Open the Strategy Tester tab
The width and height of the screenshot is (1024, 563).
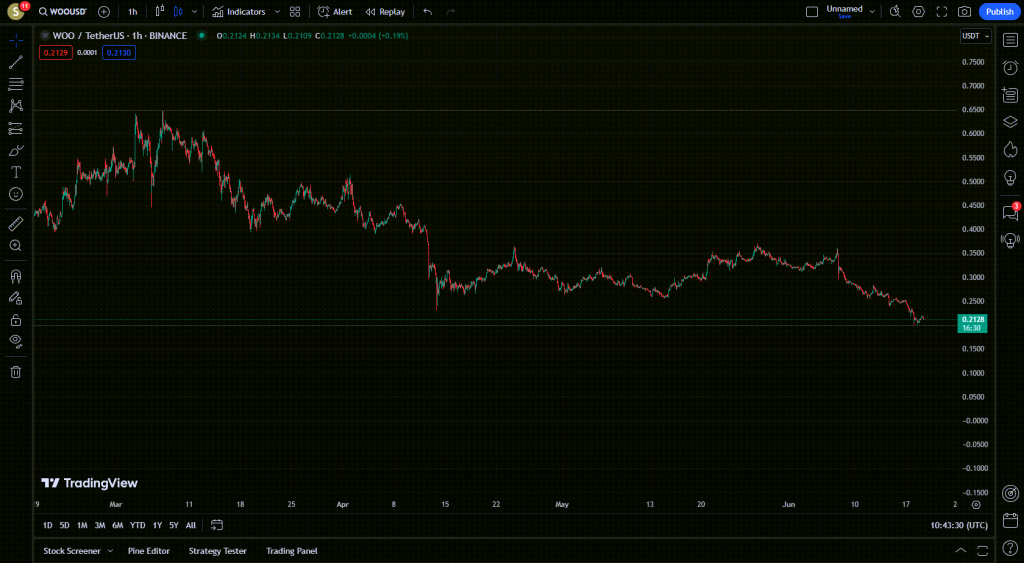(x=217, y=551)
